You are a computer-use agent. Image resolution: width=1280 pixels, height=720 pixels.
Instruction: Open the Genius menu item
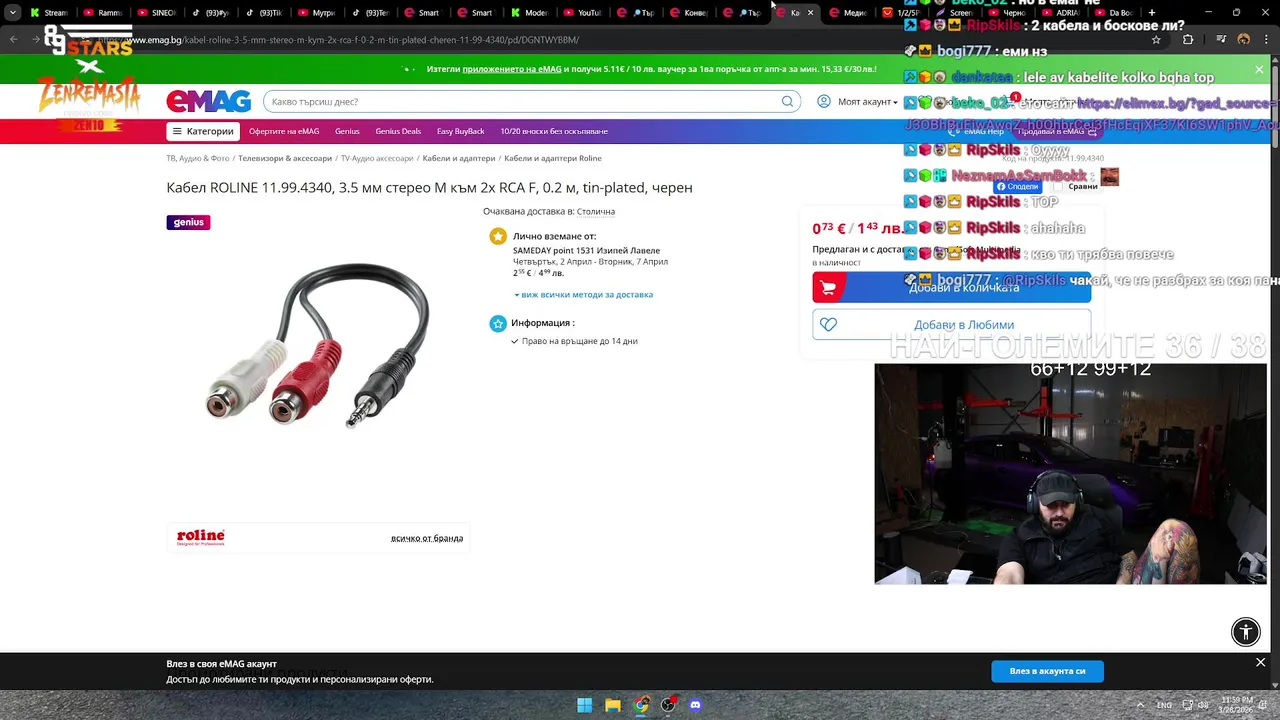point(347,131)
